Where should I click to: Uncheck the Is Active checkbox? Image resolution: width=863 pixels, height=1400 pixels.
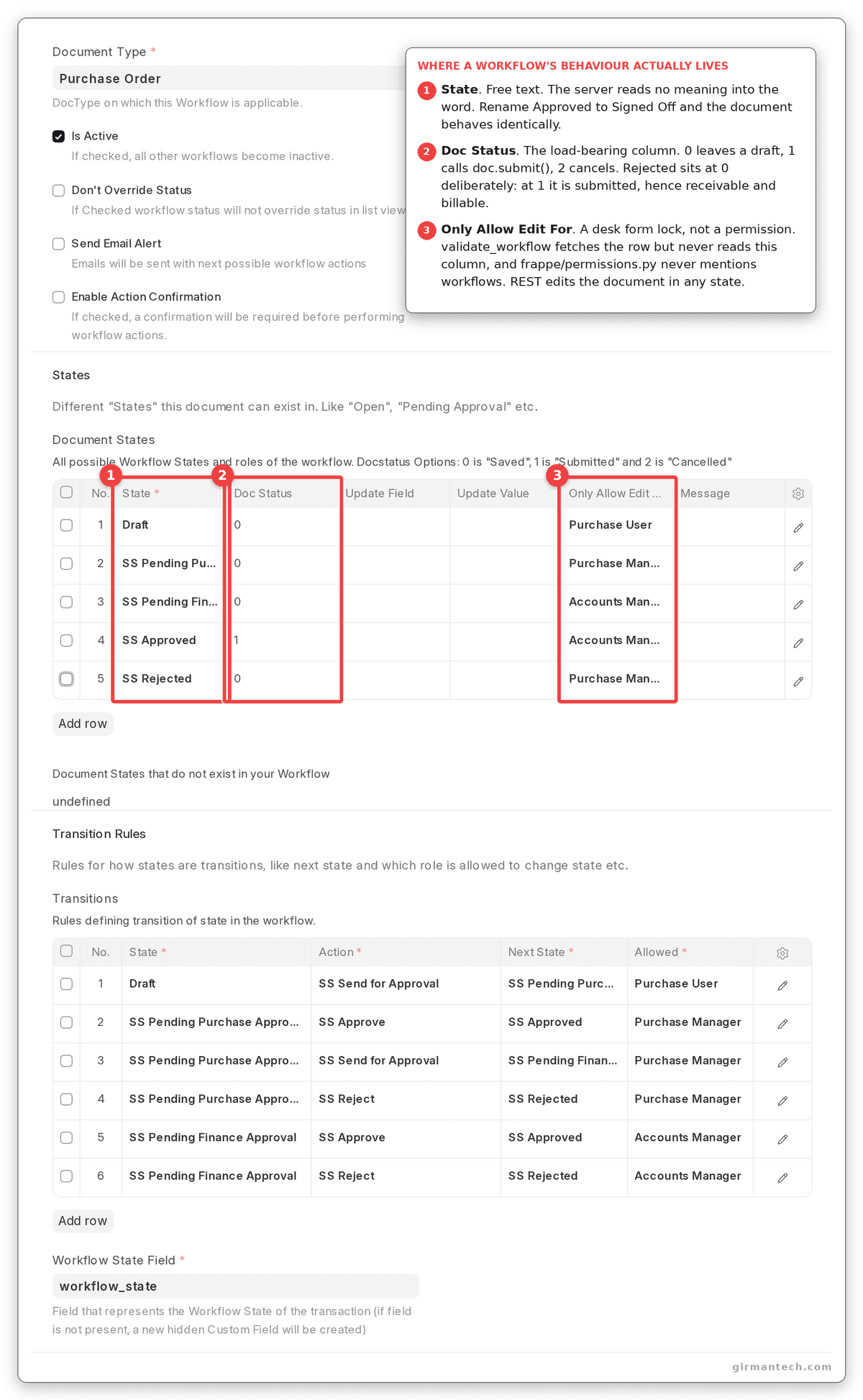coord(59,137)
